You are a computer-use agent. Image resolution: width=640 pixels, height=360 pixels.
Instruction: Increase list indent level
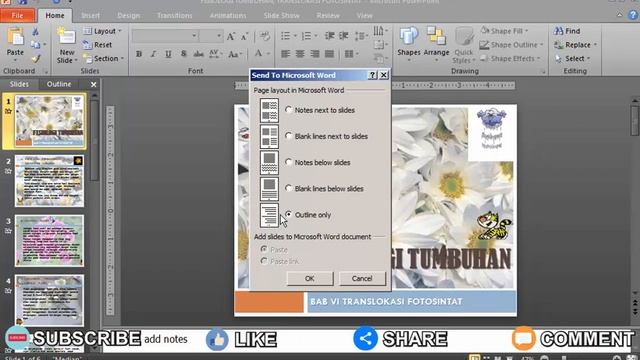tap(344, 36)
